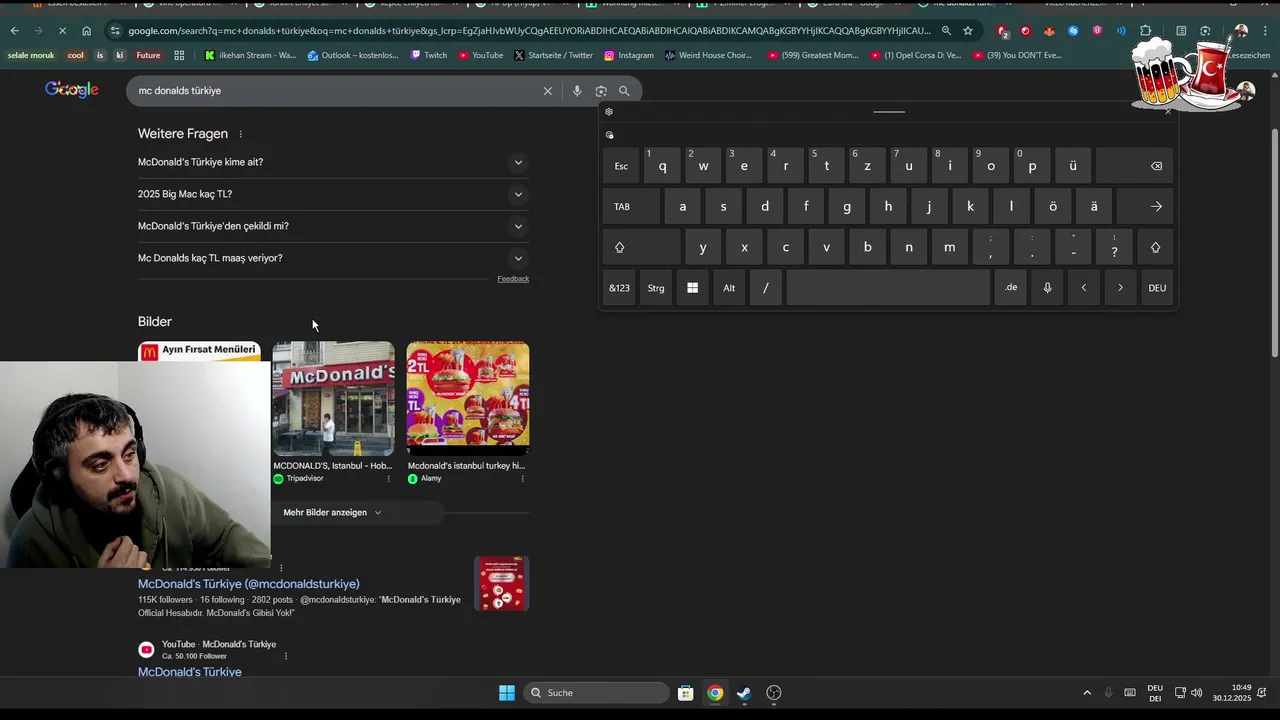The height and width of the screenshot is (720, 1280).
Task: Tap the ü key on touch keyboard
Action: click(x=1073, y=166)
